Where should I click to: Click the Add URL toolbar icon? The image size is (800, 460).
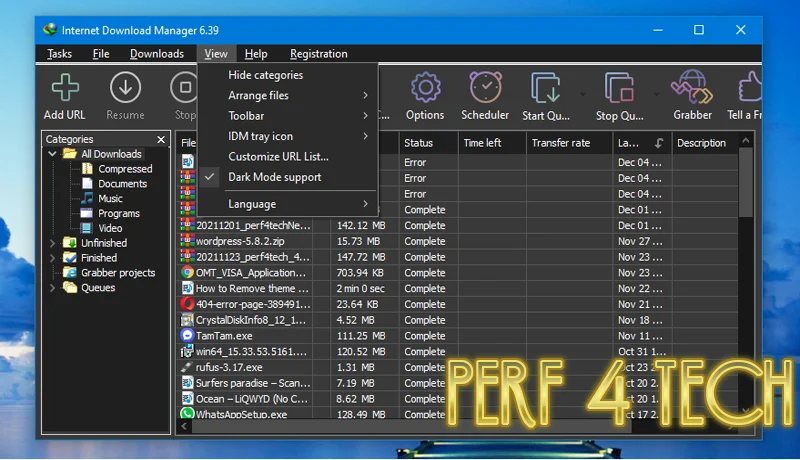click(65, 88)
